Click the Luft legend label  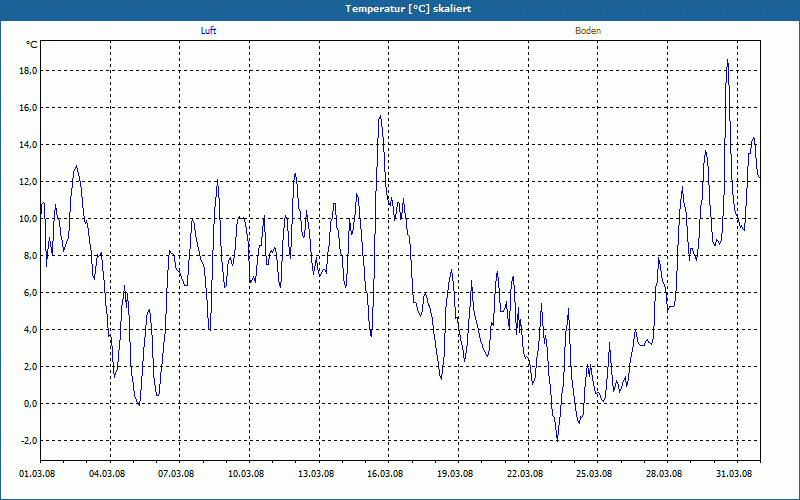[x=208, y=31]
